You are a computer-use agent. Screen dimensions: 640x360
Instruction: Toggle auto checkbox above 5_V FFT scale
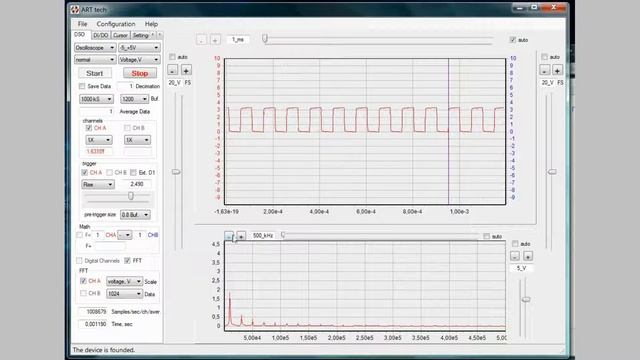(515, 244)
